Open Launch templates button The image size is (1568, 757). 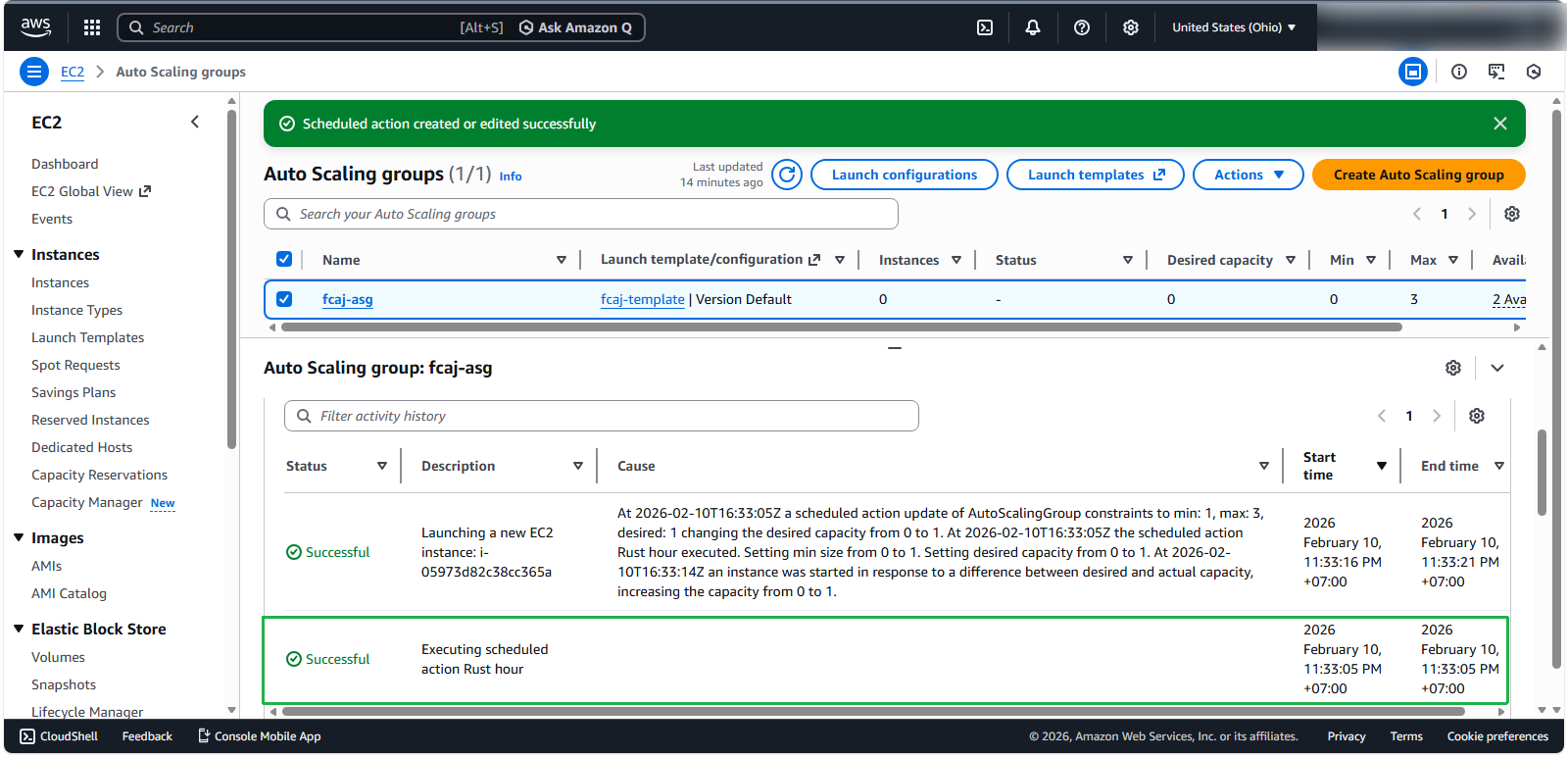coord(1096,175)
